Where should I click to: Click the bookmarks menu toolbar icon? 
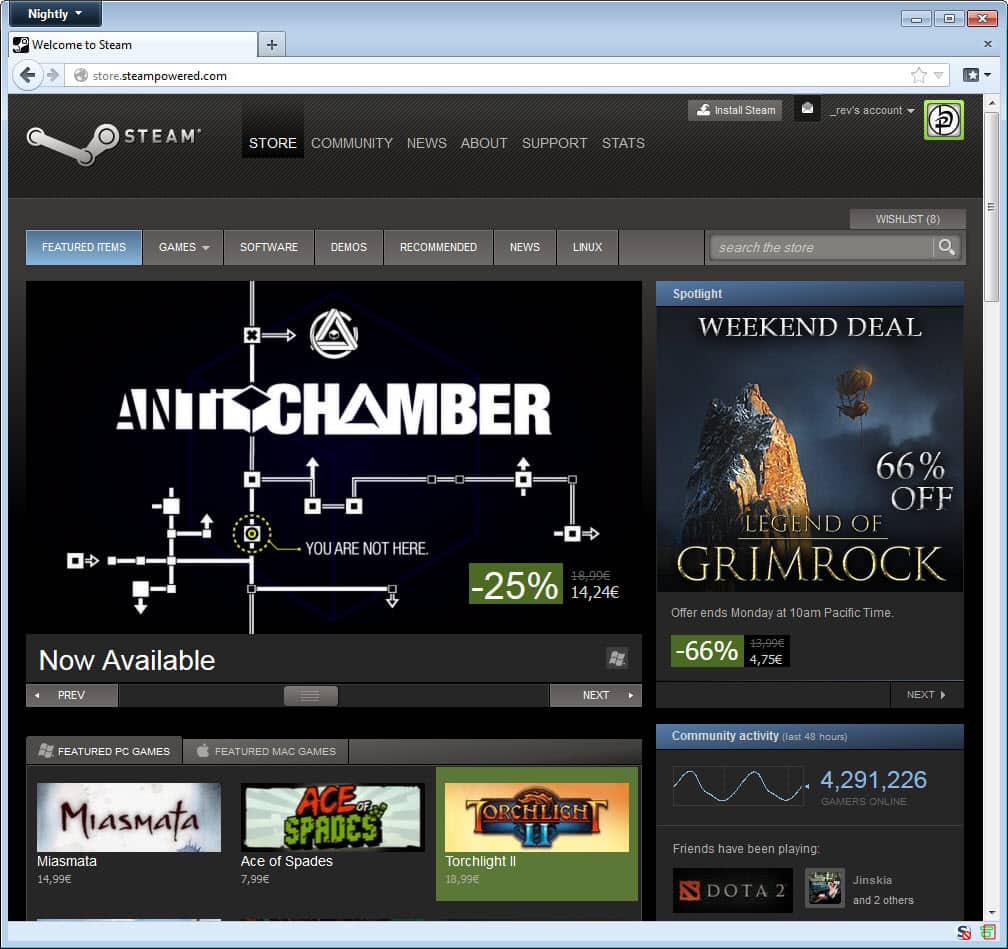pyautogui.click(x=976, y=75)
